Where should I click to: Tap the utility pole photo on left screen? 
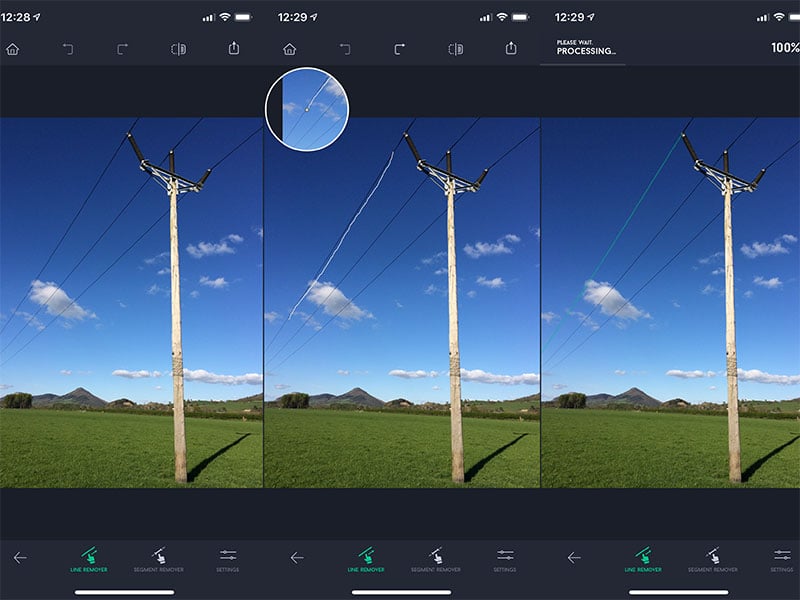point(131,303)
